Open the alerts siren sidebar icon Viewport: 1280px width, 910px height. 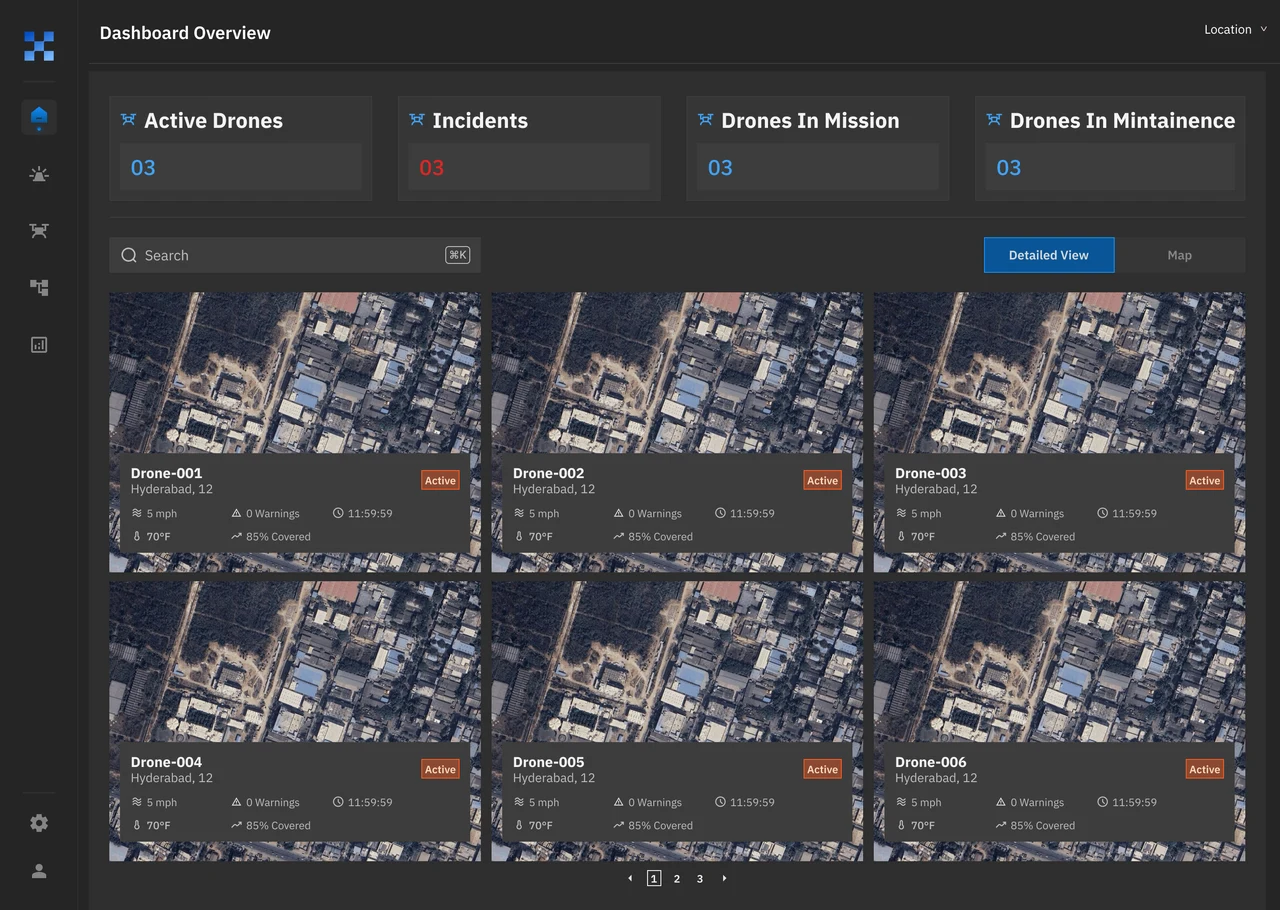pyautogui.click(x=39, y=174)
